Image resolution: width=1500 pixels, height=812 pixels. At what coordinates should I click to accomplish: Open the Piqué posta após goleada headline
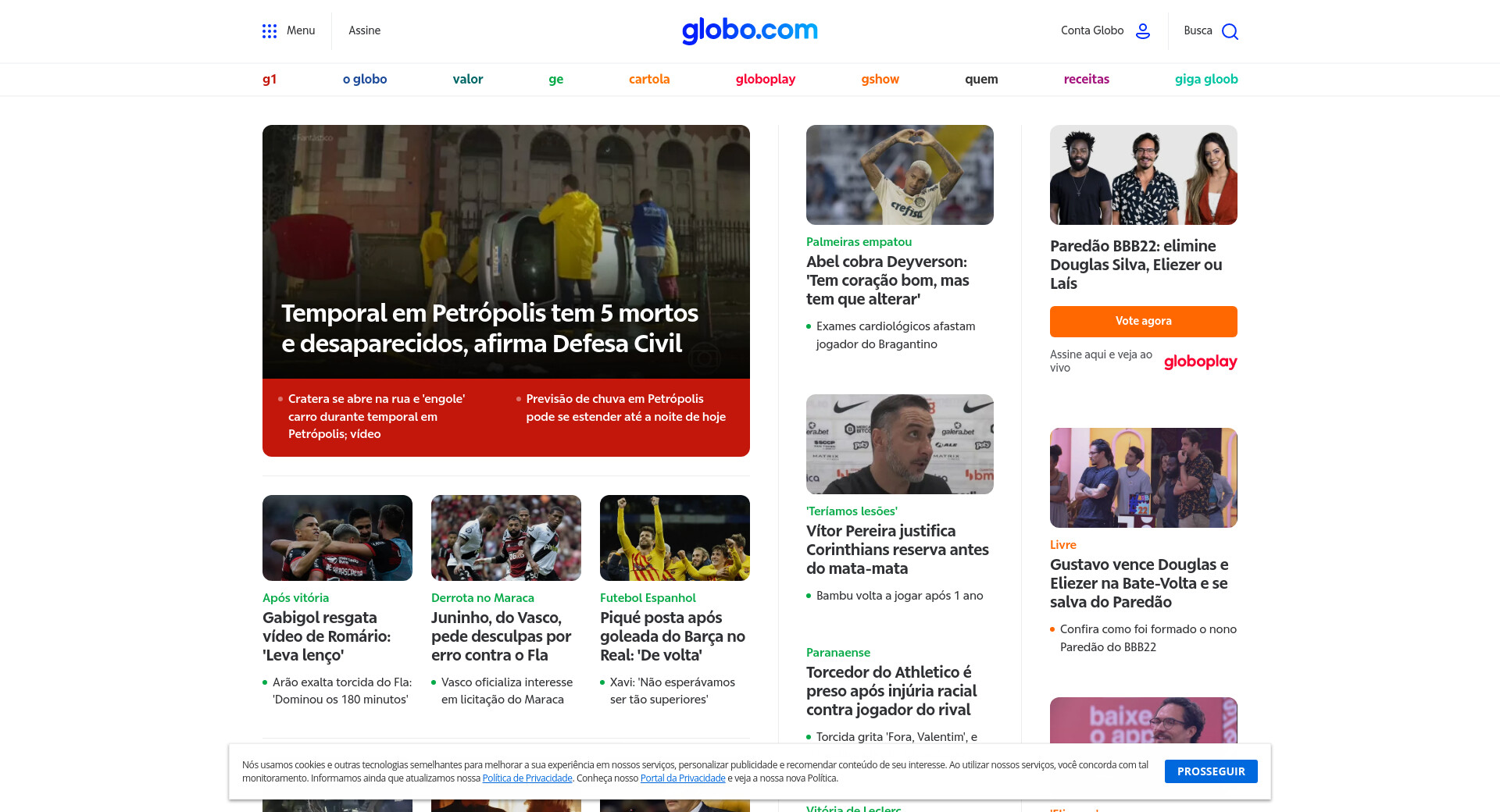pyautogui.click(x=672, y=636)
